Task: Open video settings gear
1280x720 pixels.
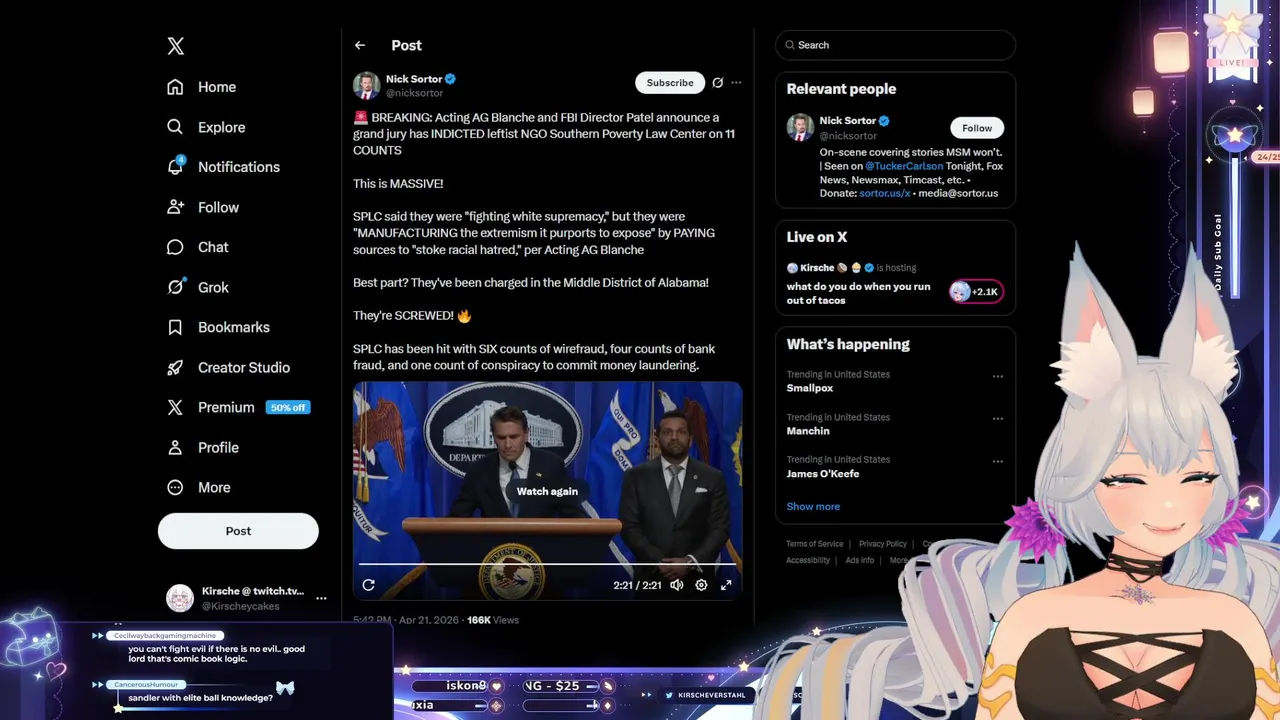Action: click(x=701, y=585)
